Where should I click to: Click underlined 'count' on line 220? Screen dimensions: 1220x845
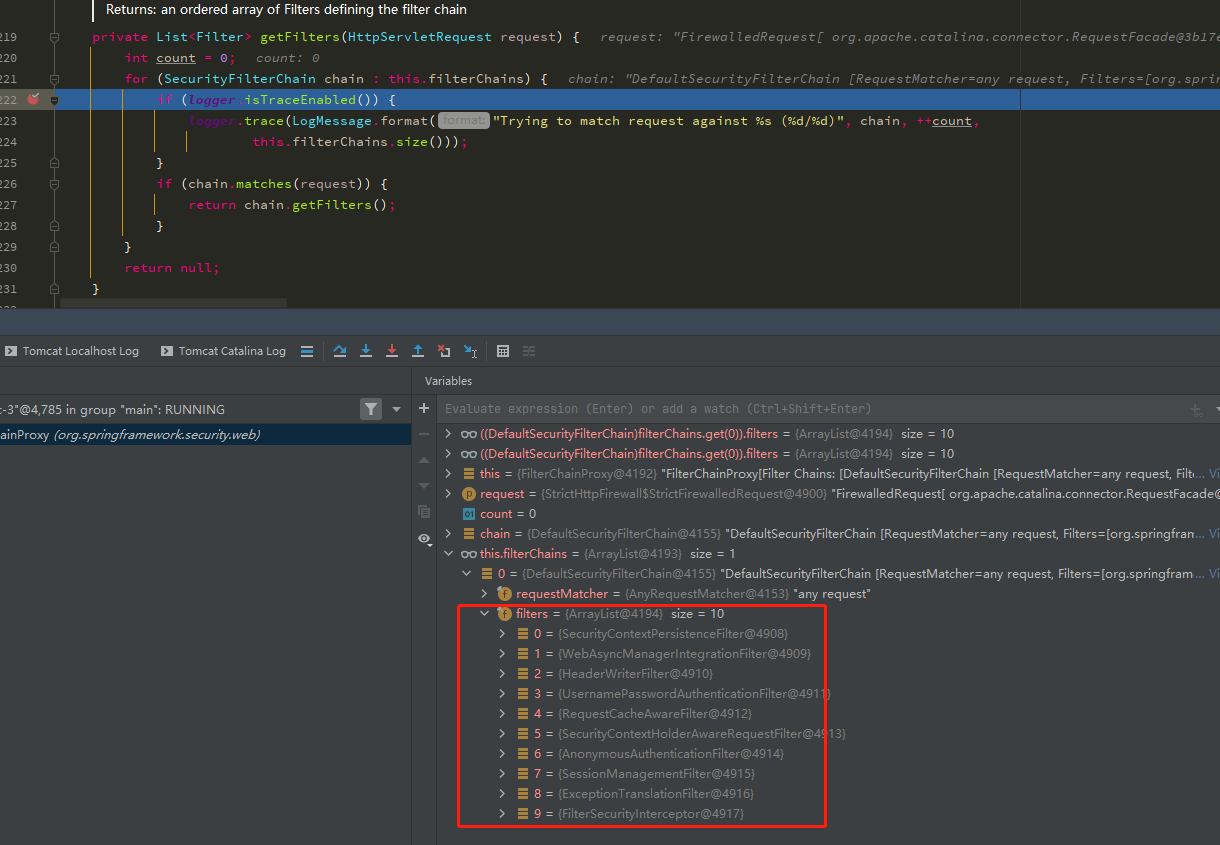point(176,58)
